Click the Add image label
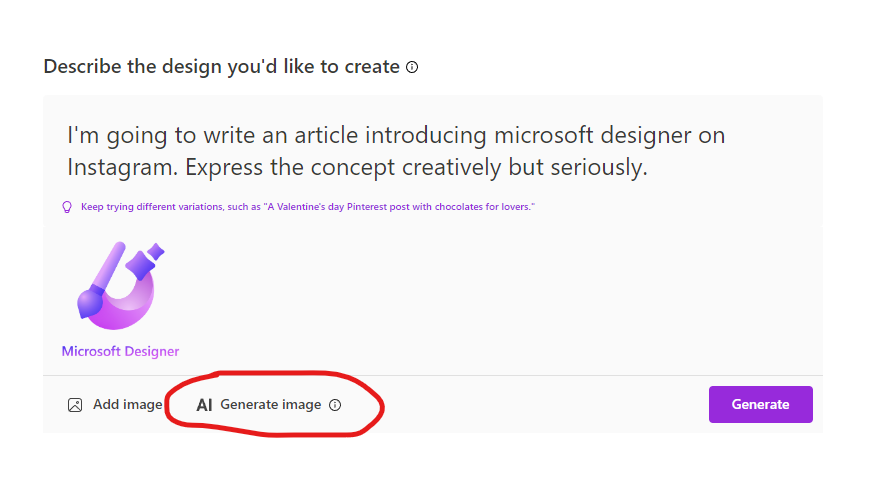This screenshot has width=876, height=487. [x=127, y=405]
